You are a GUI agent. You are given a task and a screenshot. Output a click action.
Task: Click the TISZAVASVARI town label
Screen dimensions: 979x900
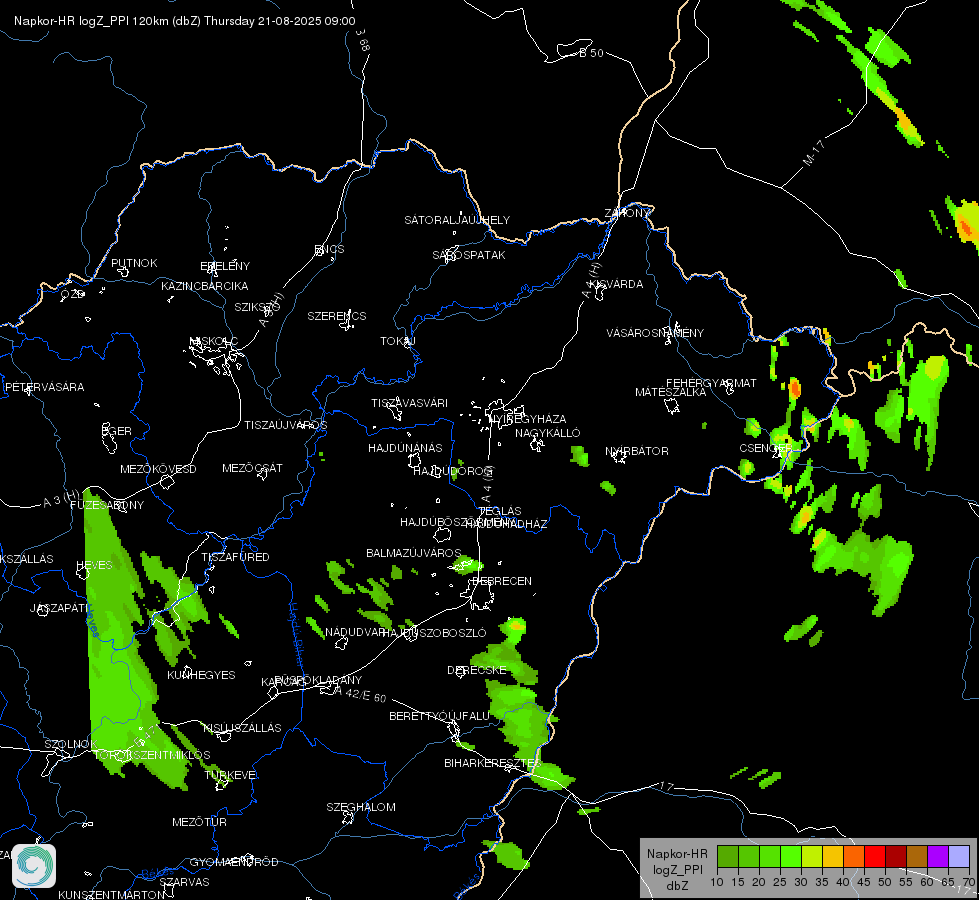coord(410,403)
